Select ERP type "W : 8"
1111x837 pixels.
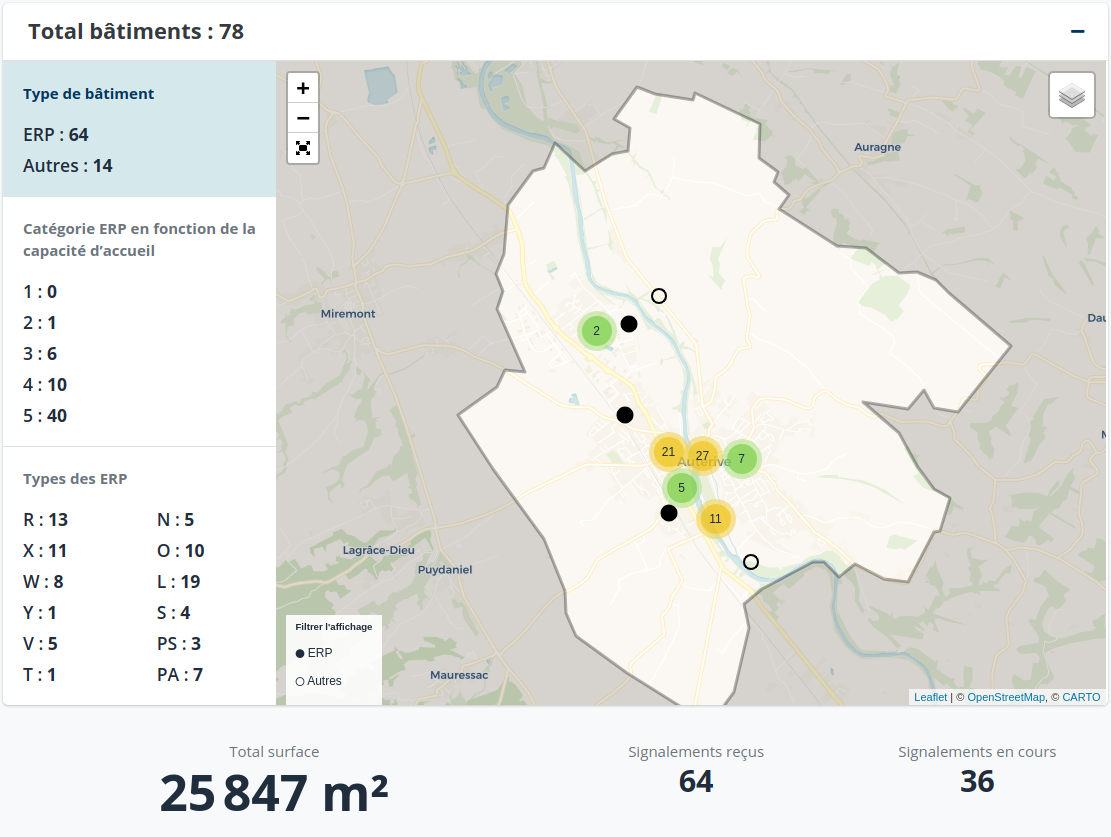[x=43, y=582]
